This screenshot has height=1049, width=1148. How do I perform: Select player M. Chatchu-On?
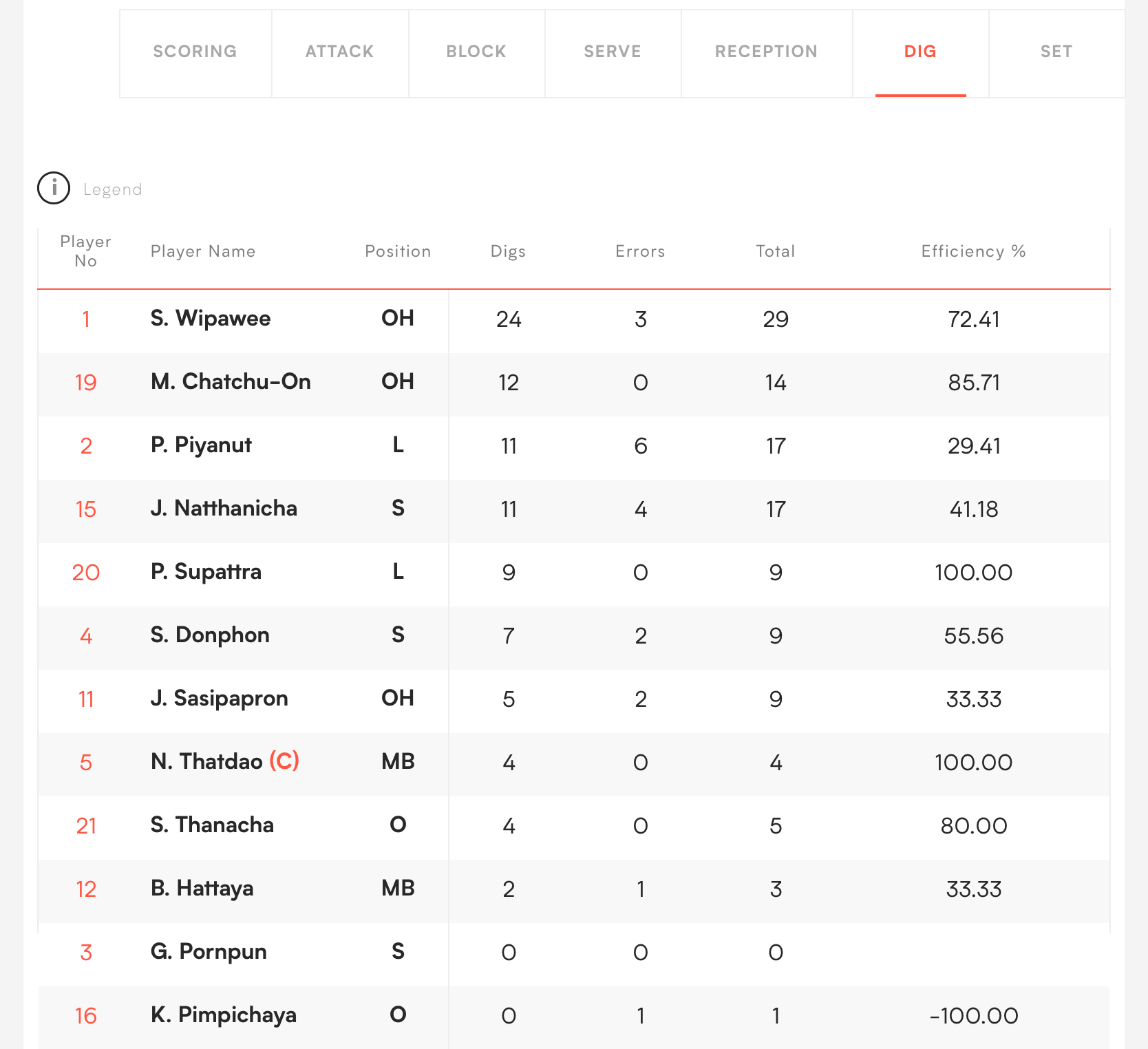click(231, 382)
